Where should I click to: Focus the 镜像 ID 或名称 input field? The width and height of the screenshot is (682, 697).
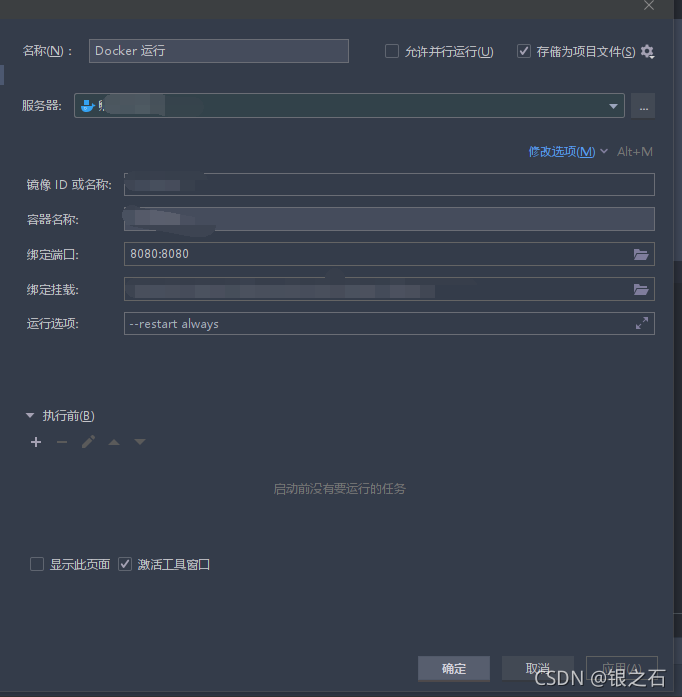pos(389,184)
